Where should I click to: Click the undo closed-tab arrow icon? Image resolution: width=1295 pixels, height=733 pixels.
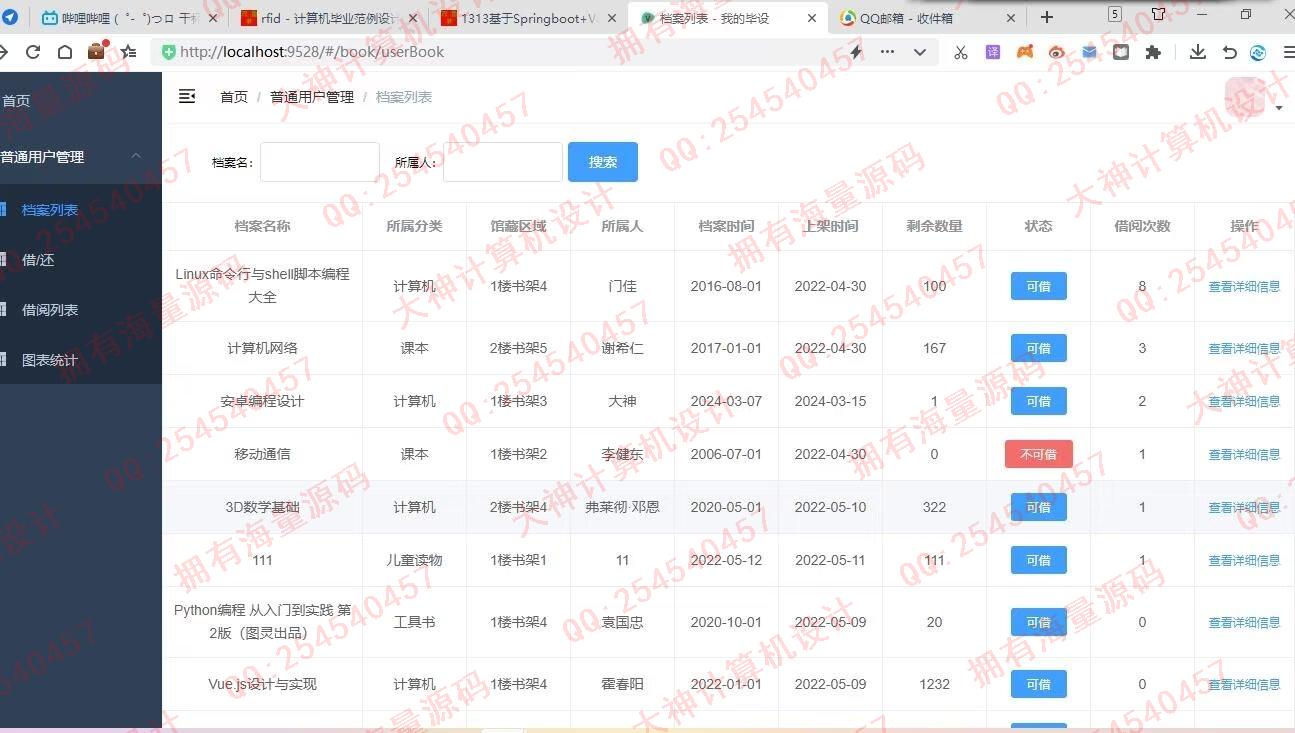click(1230, 52)
